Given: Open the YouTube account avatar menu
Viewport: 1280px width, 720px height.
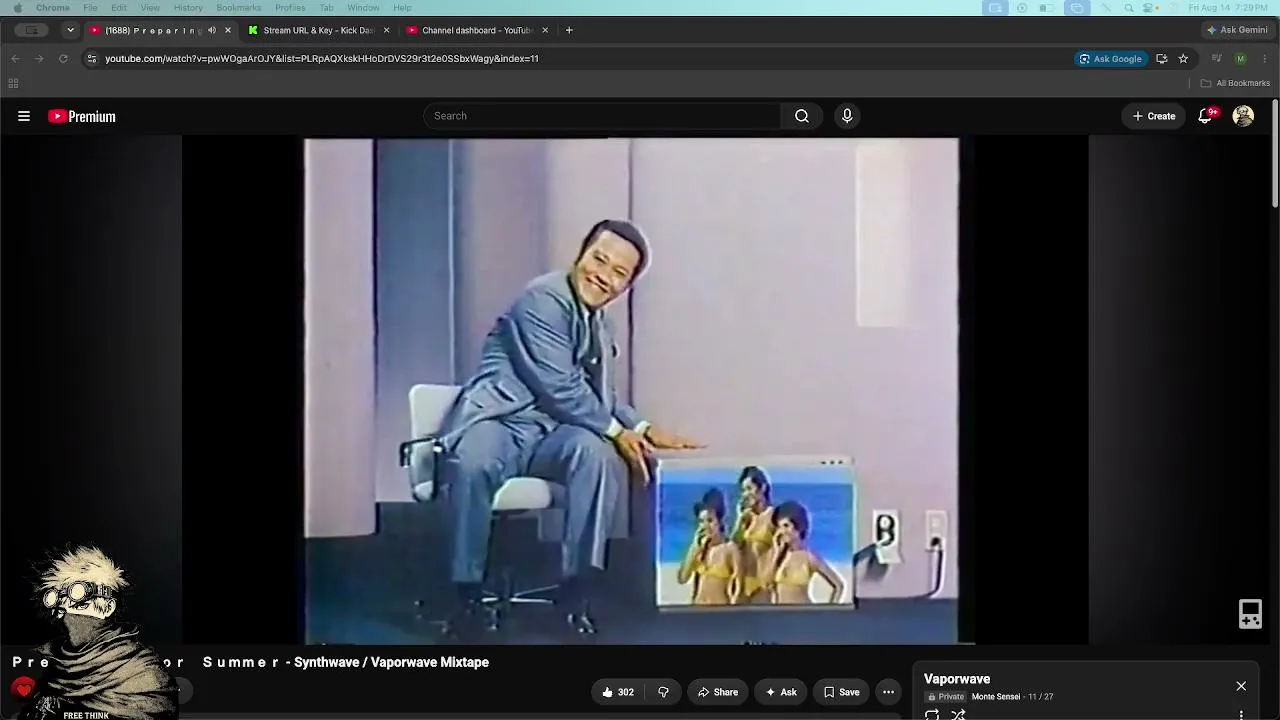Looking at the screenshot, I should pos(1243,116).
